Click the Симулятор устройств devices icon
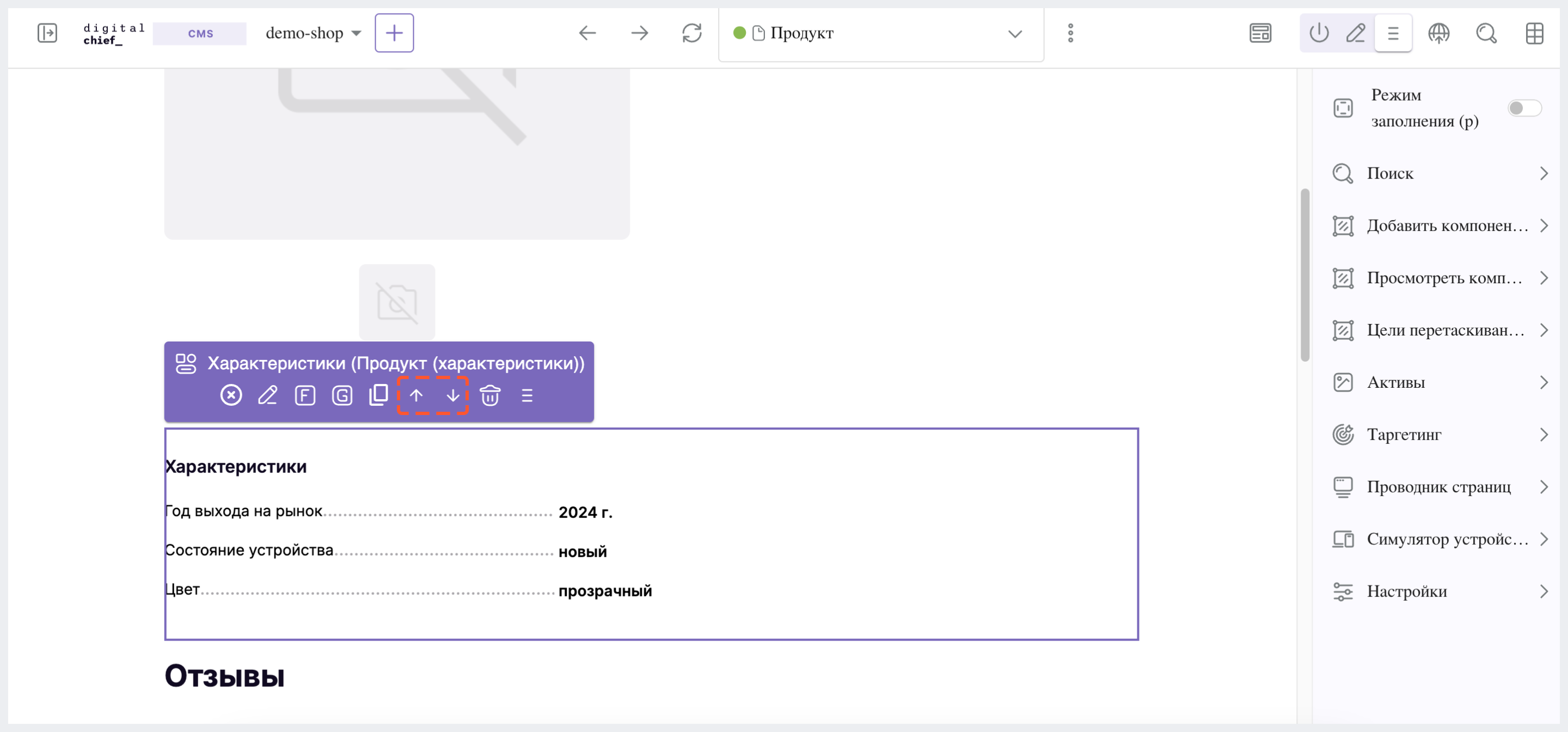Screen dimensions: 1568x732 point(1343,540)
